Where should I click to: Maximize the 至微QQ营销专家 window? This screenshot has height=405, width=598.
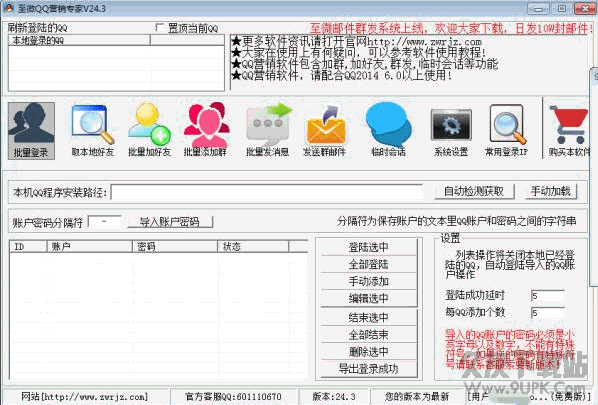[x=562, y=8]
